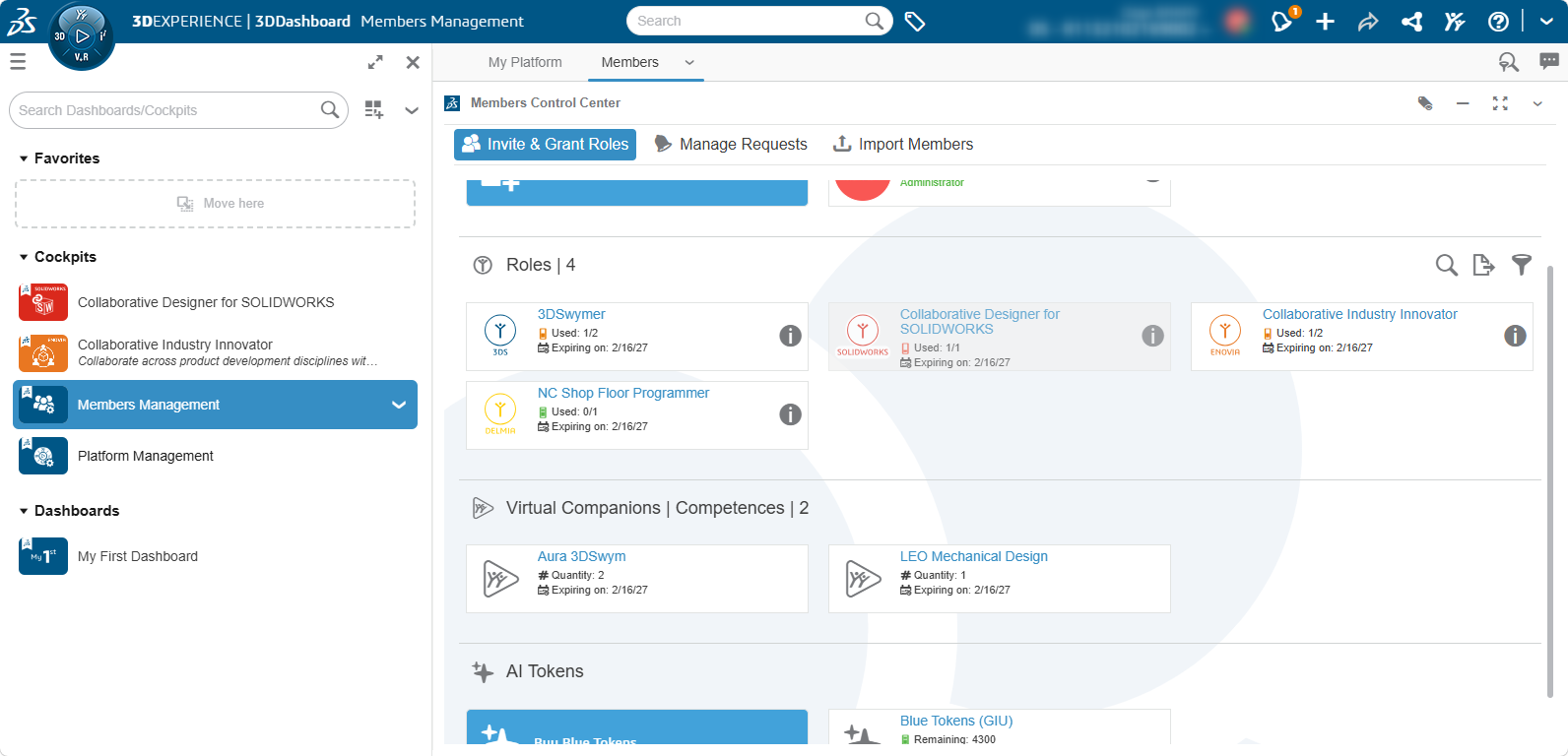Open the Members Control Center widget menu chevron
The height and width of the screenshot is (756, 1568).
point(1537,103)
